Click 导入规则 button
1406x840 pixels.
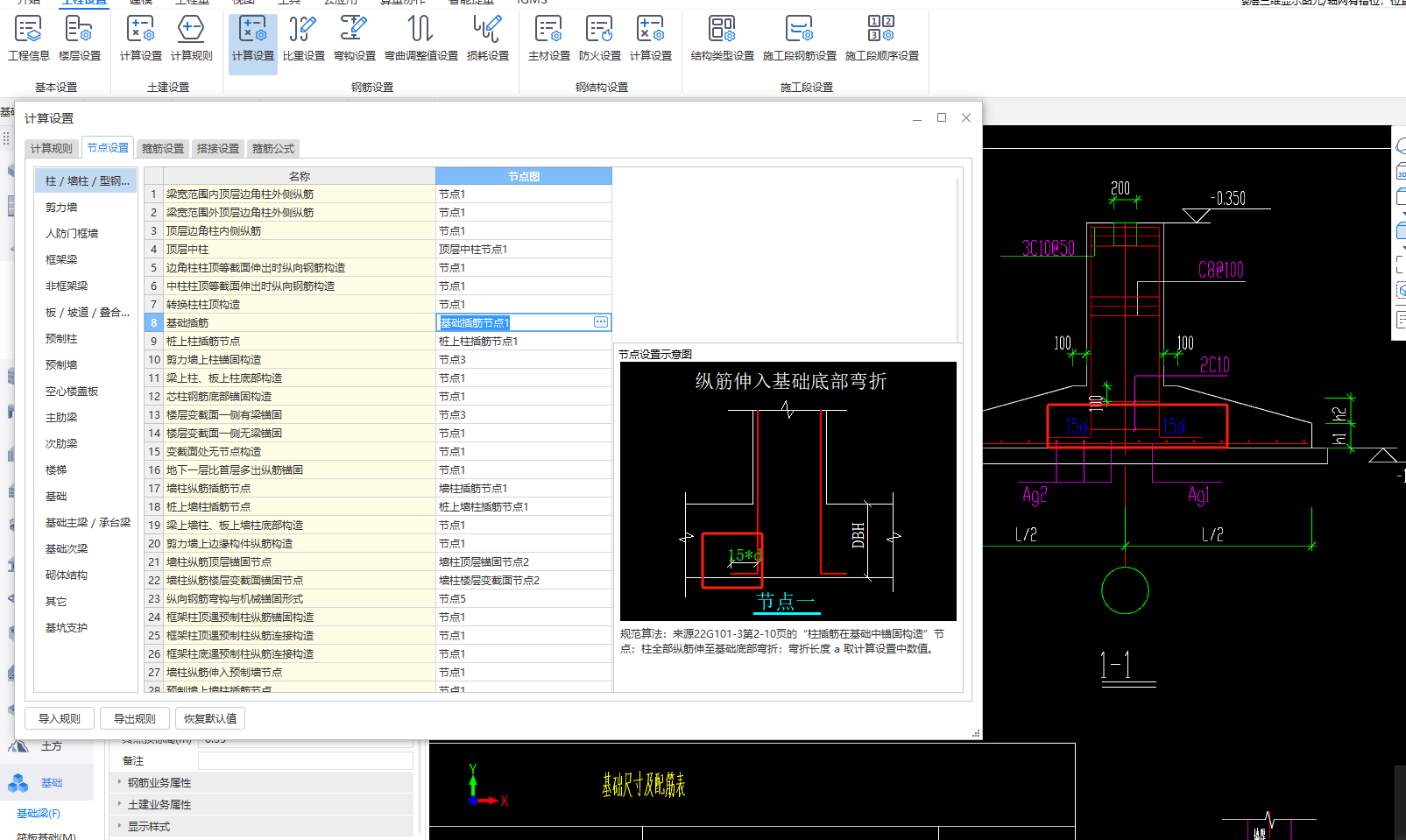[x=60, y=718]
